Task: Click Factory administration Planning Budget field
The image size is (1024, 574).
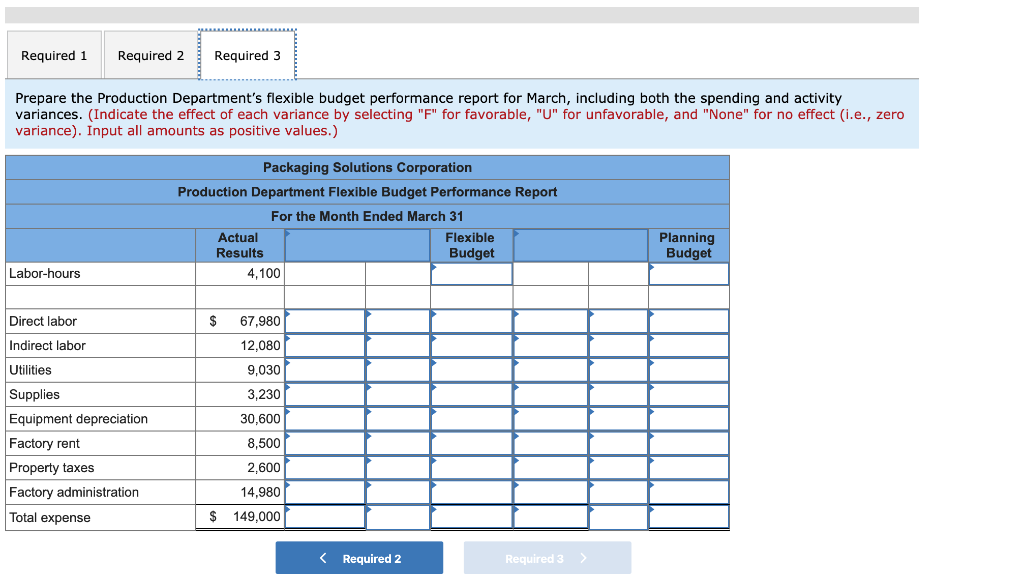Action: (689, 492)
